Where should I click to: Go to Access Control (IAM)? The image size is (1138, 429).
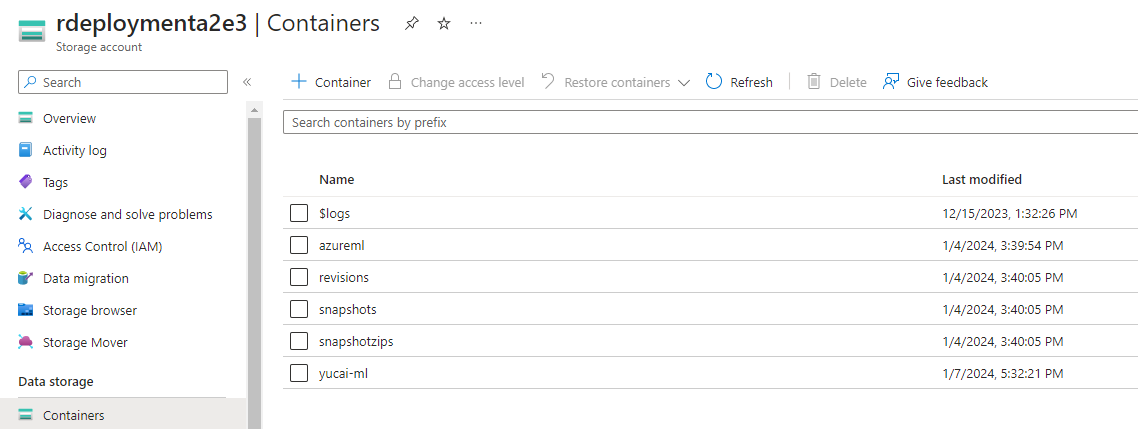click(x=102, y=246)
